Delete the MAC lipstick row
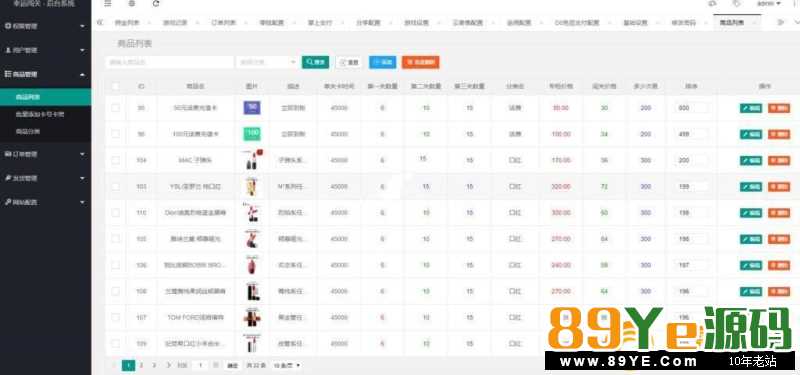The image size is (800, 375). (x=779, y=161)
